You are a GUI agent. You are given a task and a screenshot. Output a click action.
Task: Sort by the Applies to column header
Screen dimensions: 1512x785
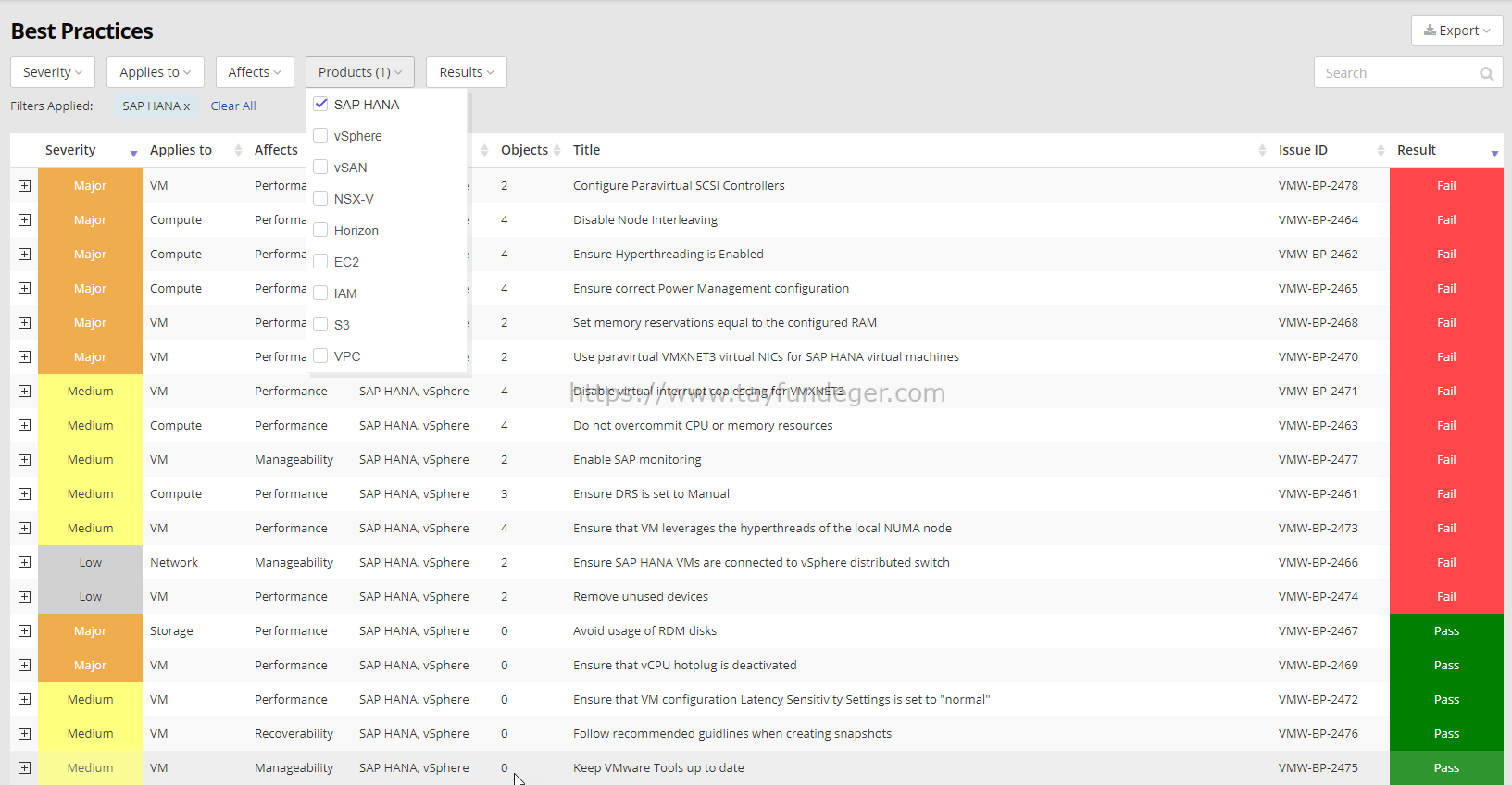pos(181,150)
